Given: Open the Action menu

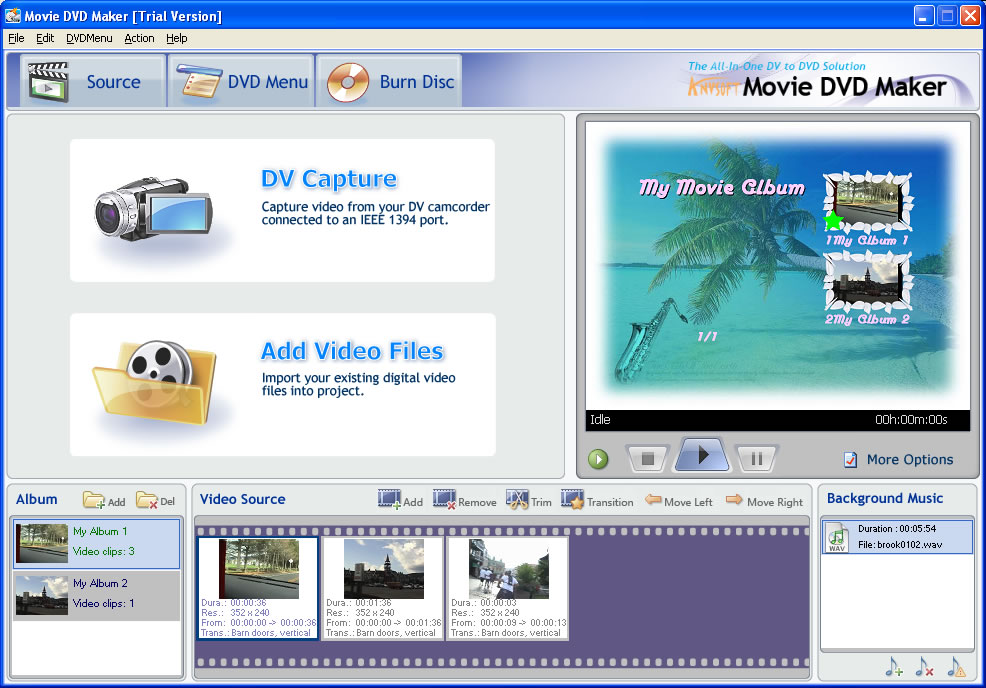Looking at the screenshot, I should click(x=139, y=38).
